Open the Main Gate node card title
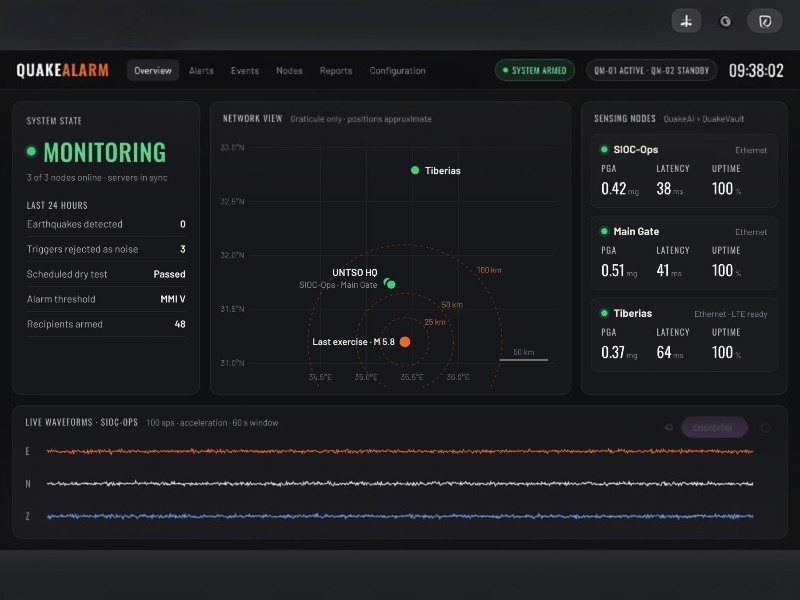800x600 pixels. coord(636,231)
